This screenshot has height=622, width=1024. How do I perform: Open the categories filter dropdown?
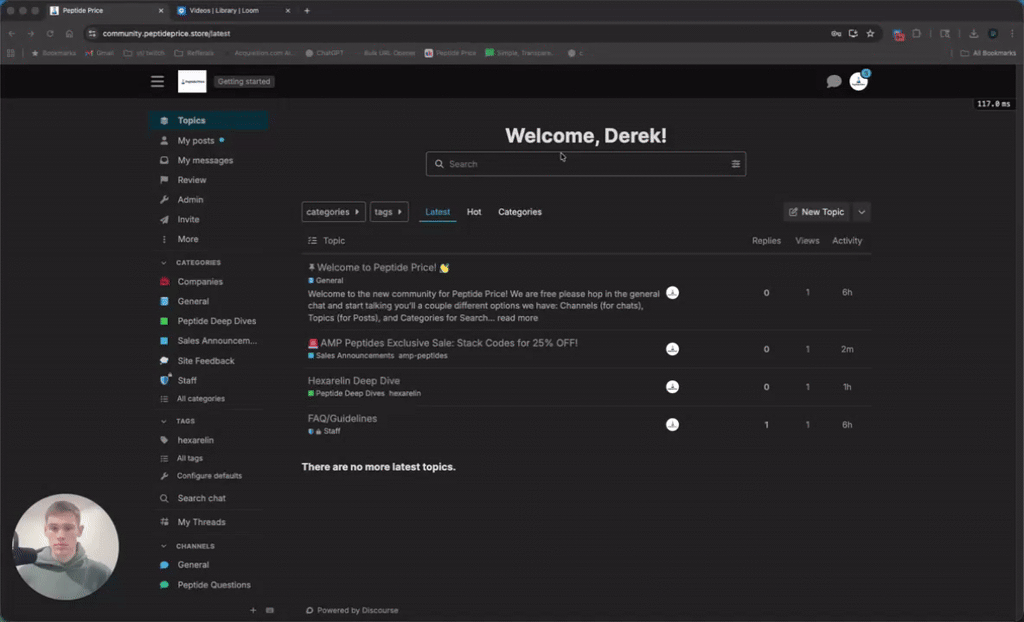tap(333, 212)
